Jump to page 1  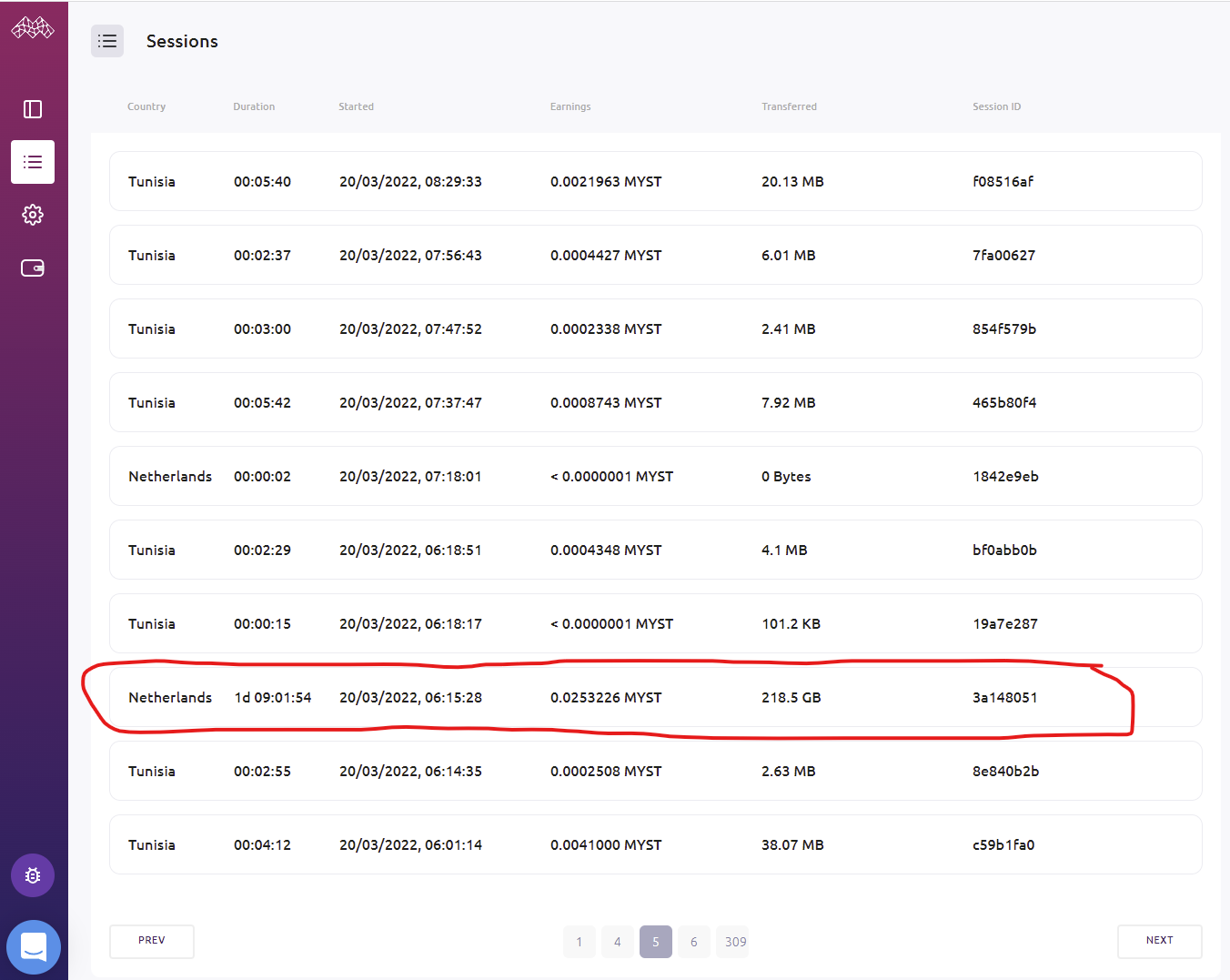(x=580, y=942)
